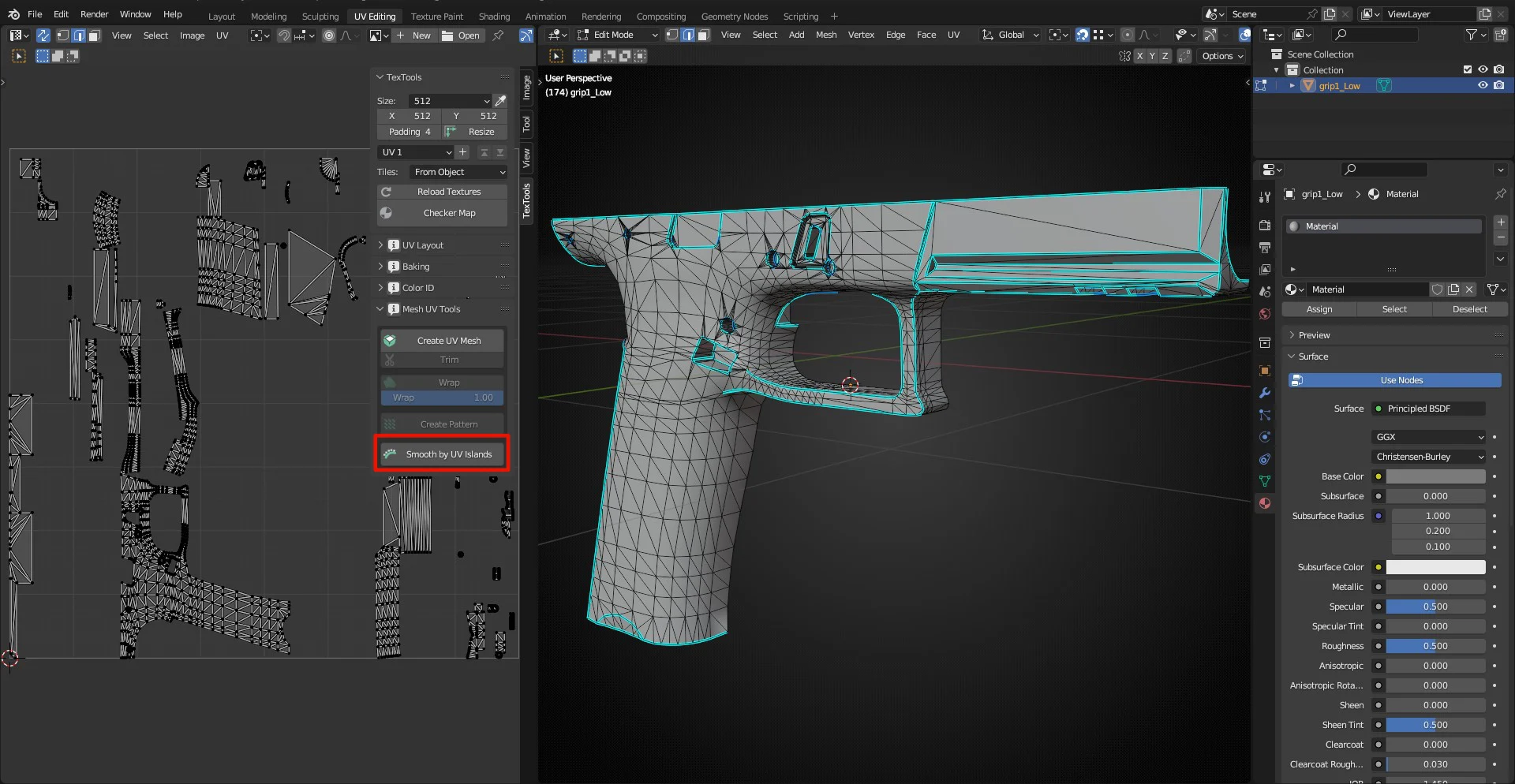The image size is (1515, 784).
Task: Click the fake user shield icon
Action: [1438, 289]
